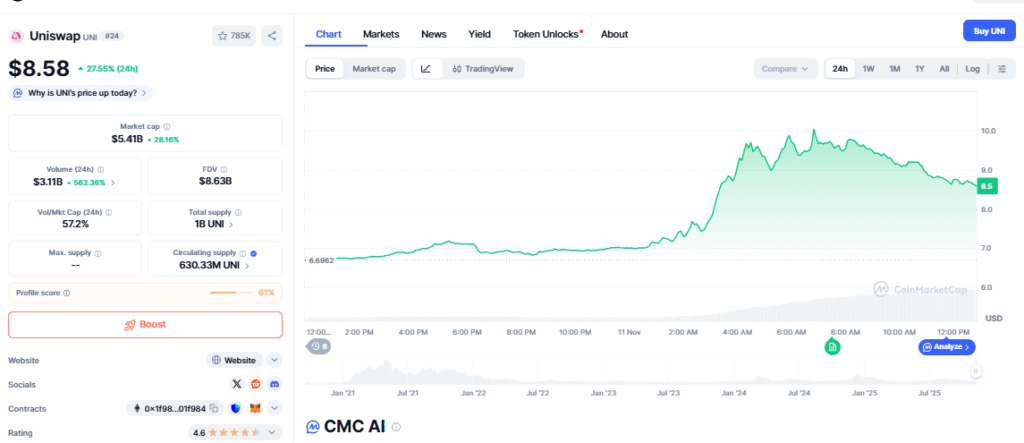Switch to TradingView chart mode
This screenshot has height=443, width=1024.
point(482,69)
